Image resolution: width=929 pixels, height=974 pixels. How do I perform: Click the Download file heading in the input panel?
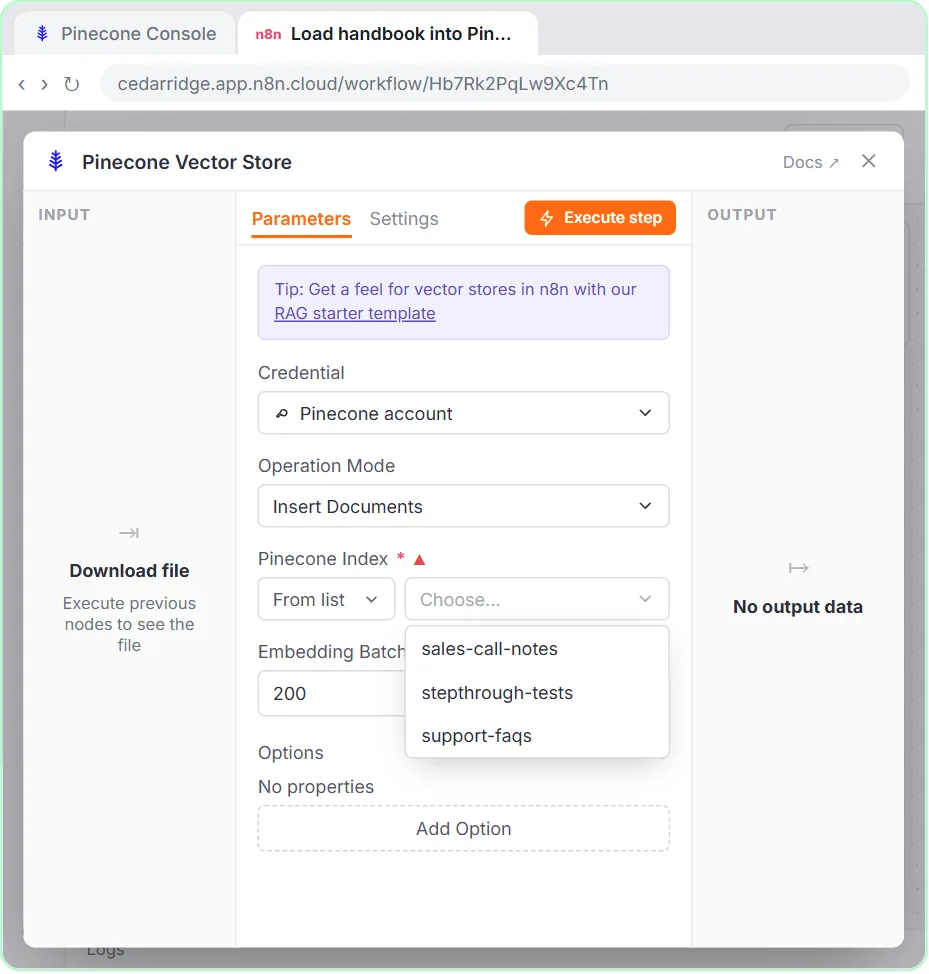coord(129,571)
